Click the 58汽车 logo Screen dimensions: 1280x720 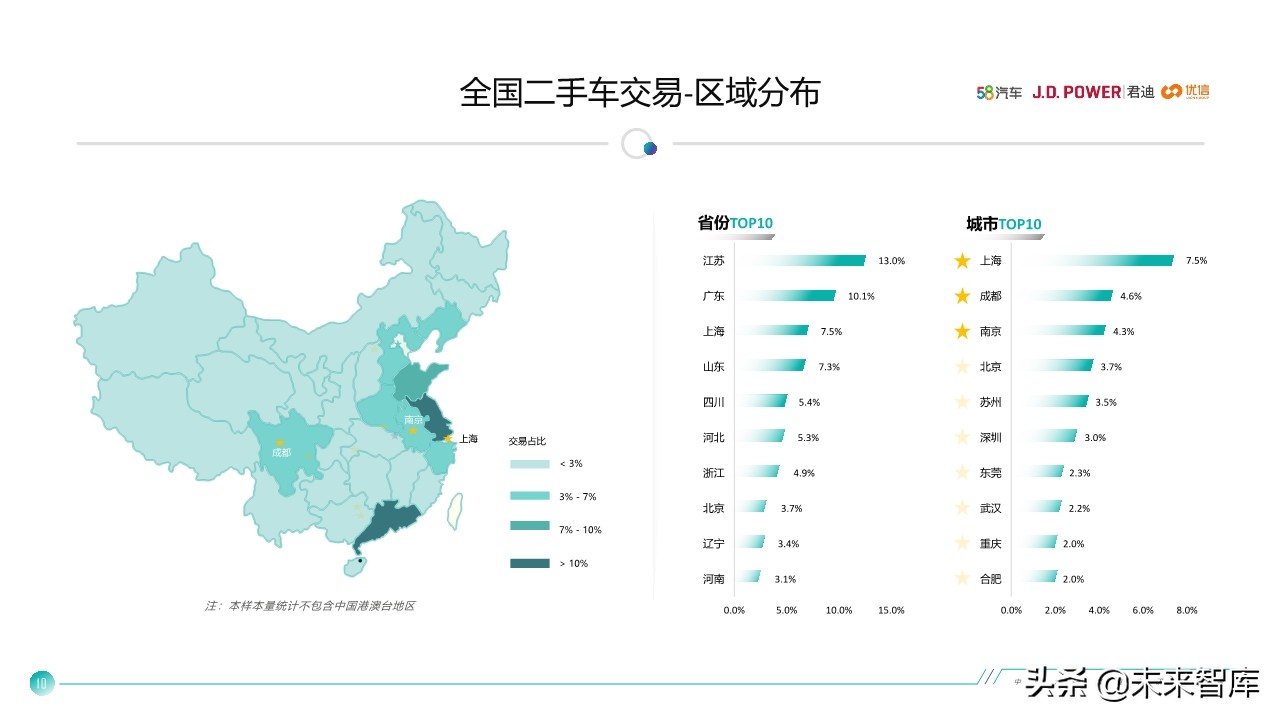[x=998, y=92]
